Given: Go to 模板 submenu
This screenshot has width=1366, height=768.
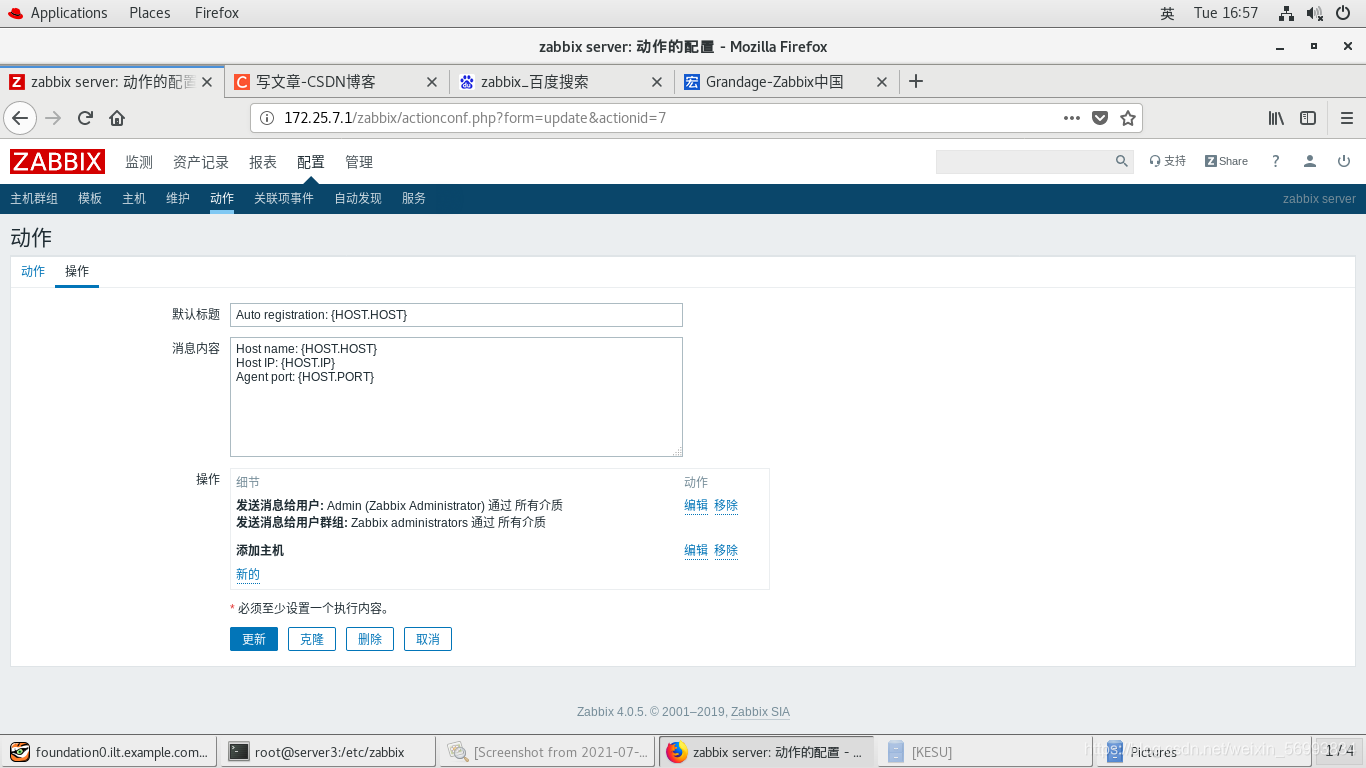Looking at the screenshot, I should (x=90, y=198).
